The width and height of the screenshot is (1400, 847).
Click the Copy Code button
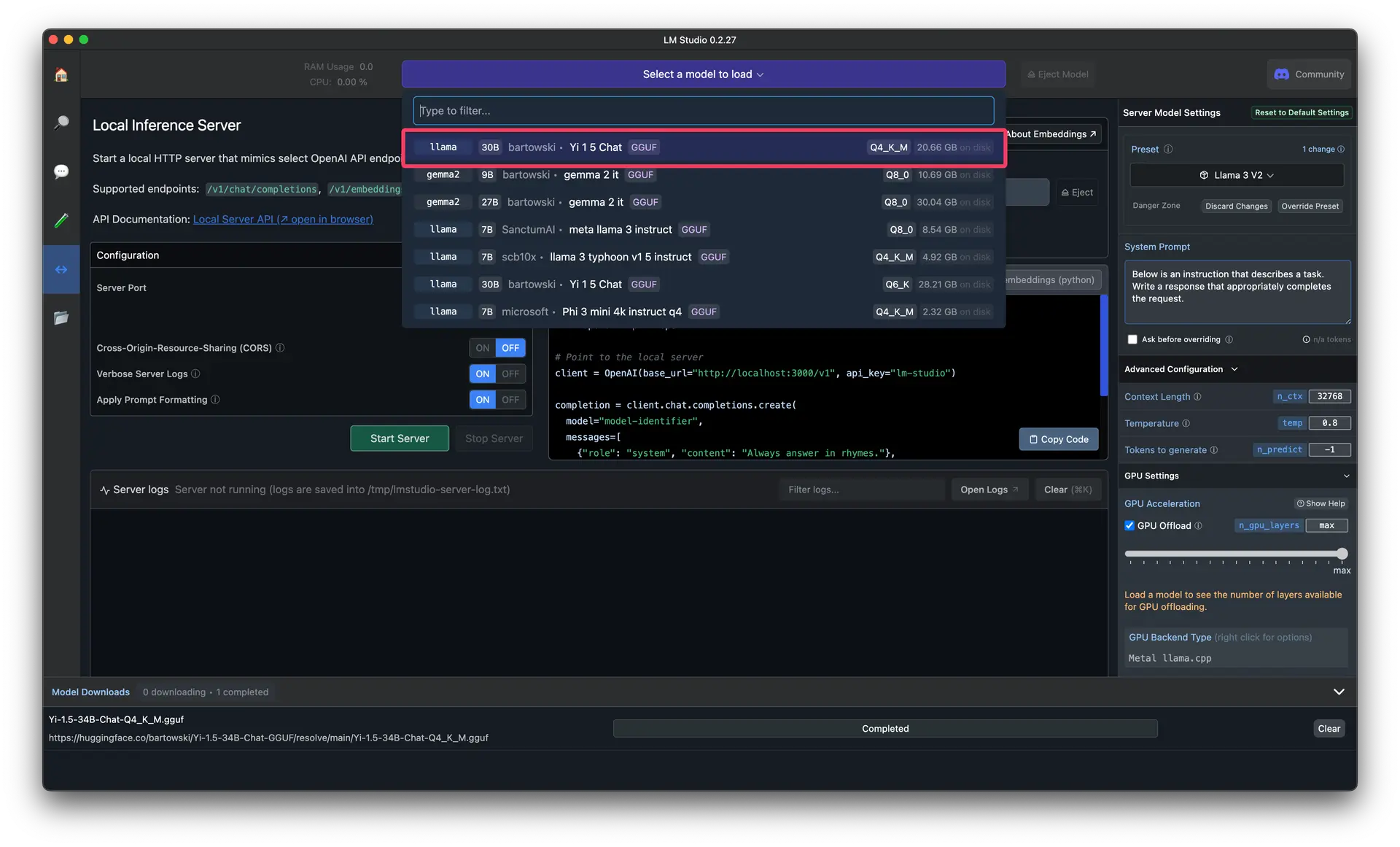tap(1059, 440)
